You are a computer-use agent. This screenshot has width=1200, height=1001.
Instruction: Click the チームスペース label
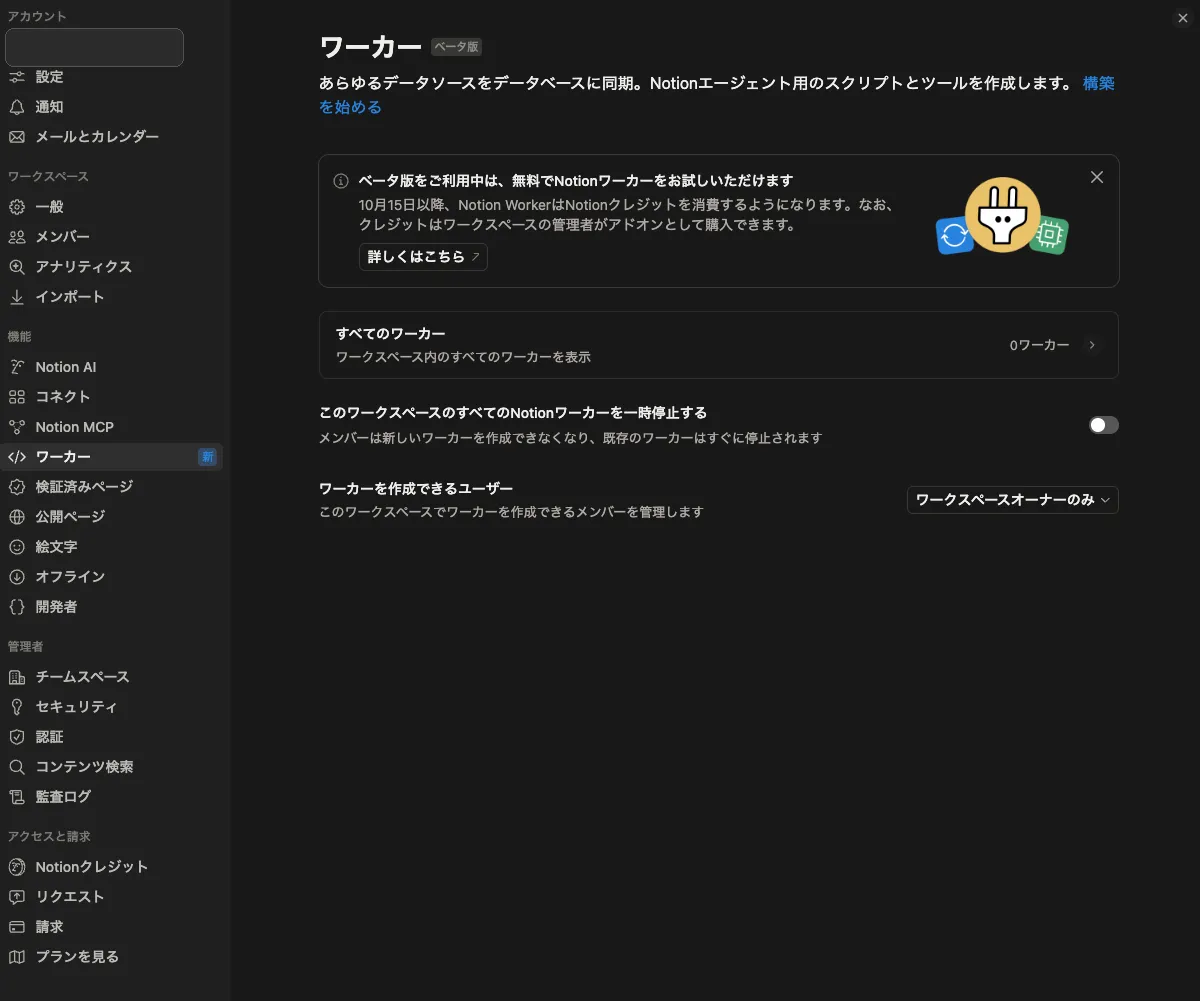click(x=83, y=677)
